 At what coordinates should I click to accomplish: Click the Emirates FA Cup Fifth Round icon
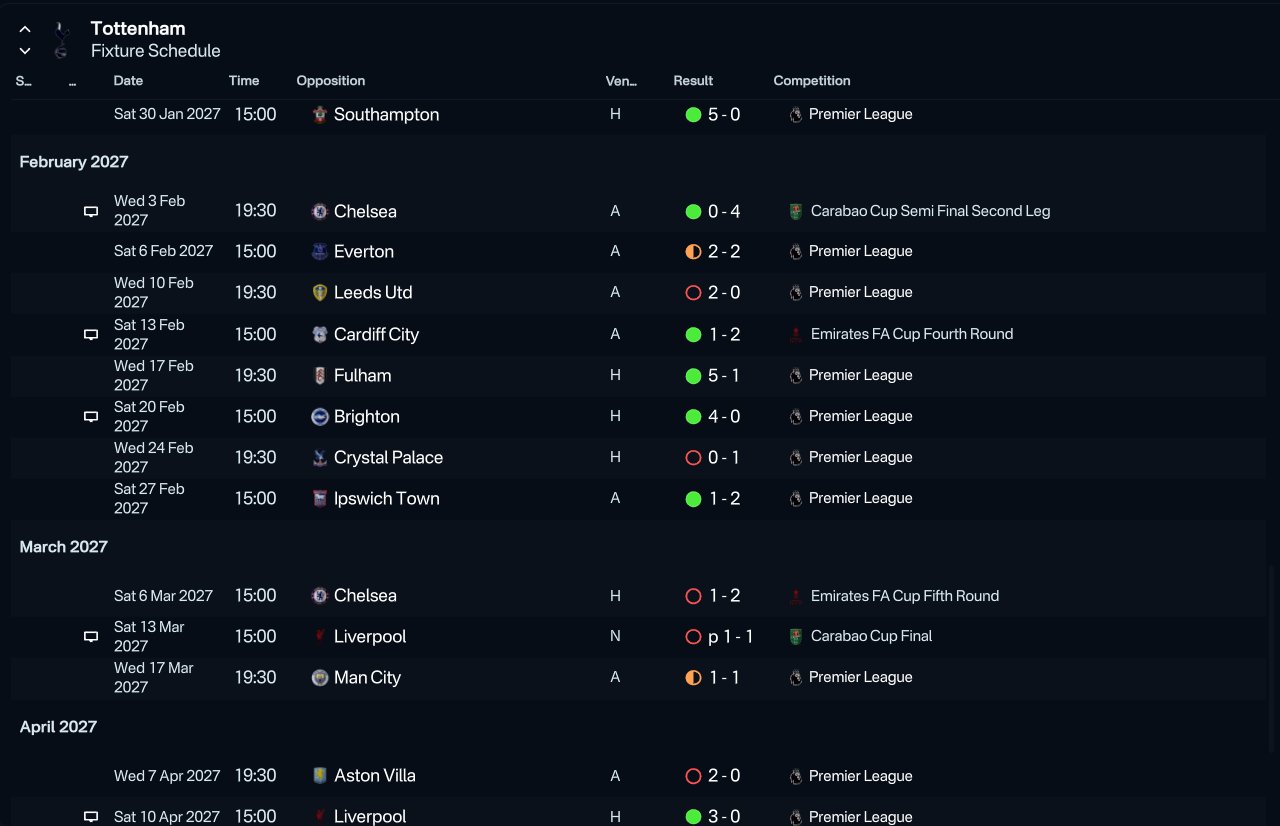(x=796, y=596)
